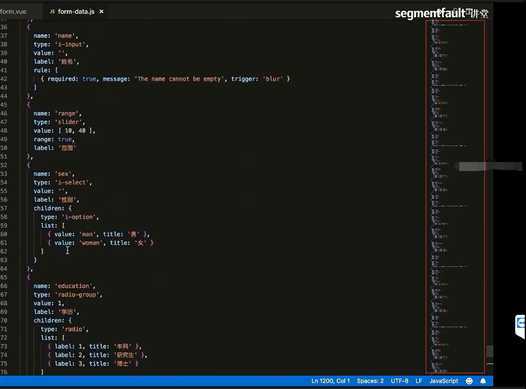Place cursor on name: 'range' line

[57, 113]
